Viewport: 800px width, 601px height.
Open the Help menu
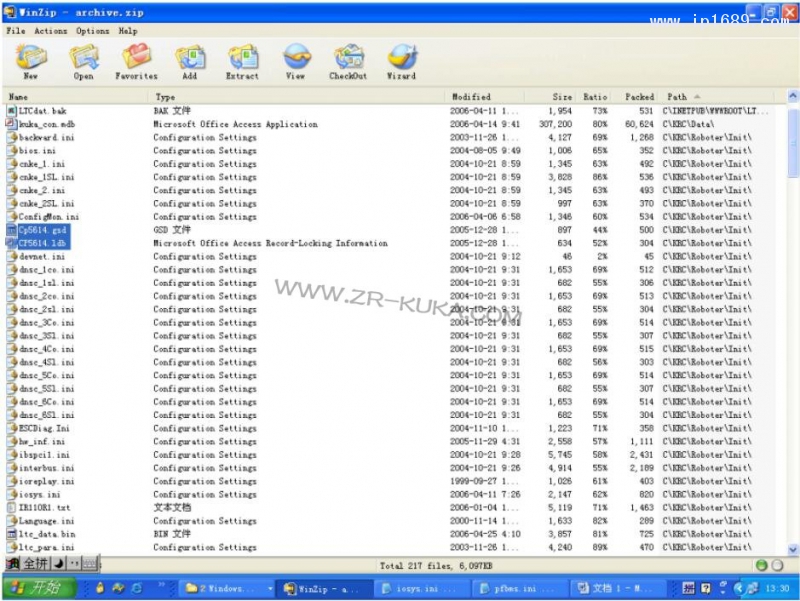(128, 31)
